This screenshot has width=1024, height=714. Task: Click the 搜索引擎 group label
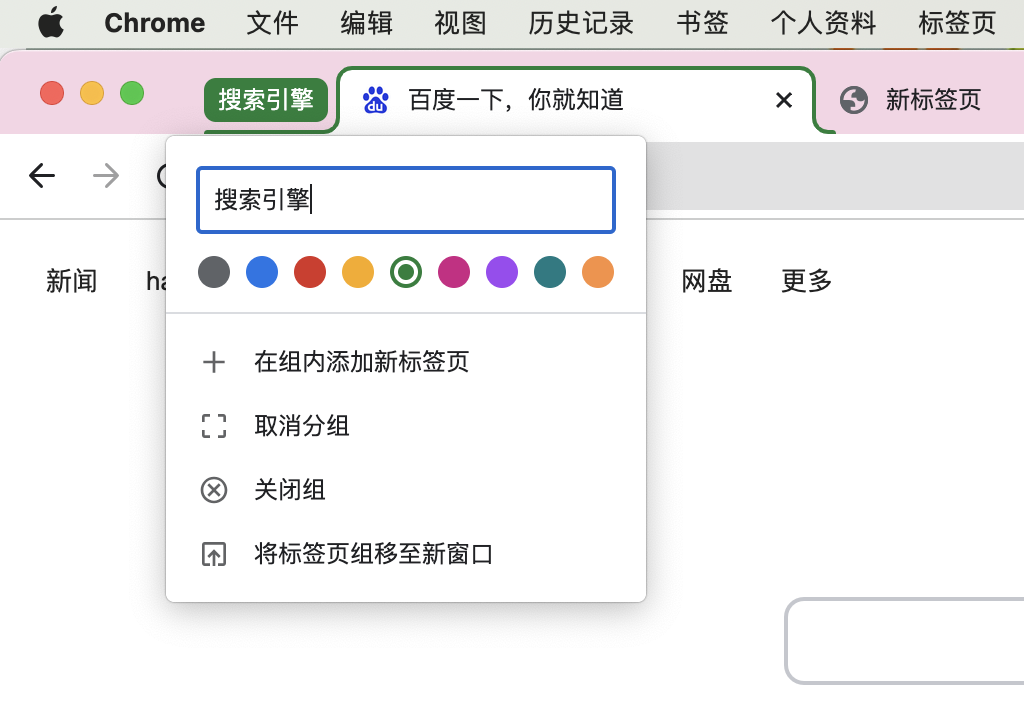coord(266,100)
